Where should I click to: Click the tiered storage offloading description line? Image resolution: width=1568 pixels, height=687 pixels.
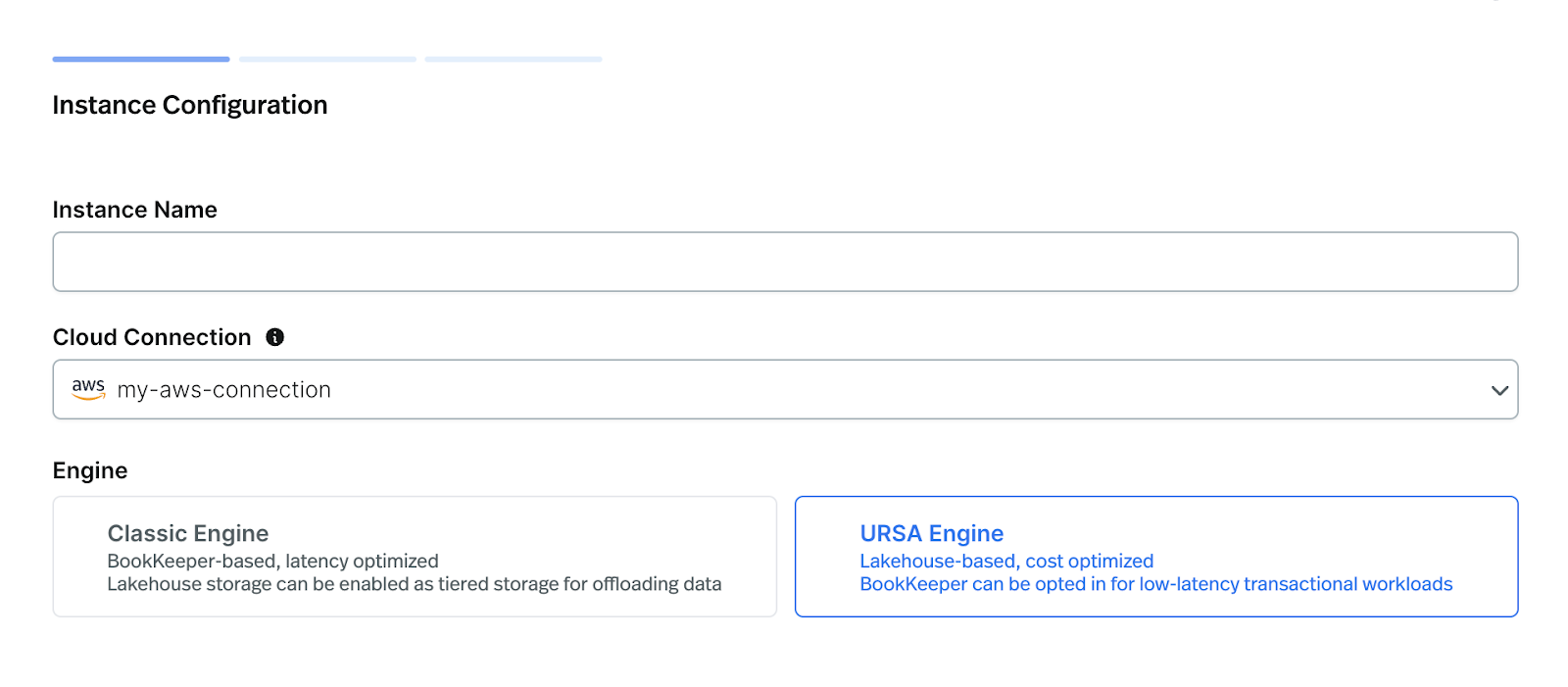pyautogui.click(x=414, y=584)
